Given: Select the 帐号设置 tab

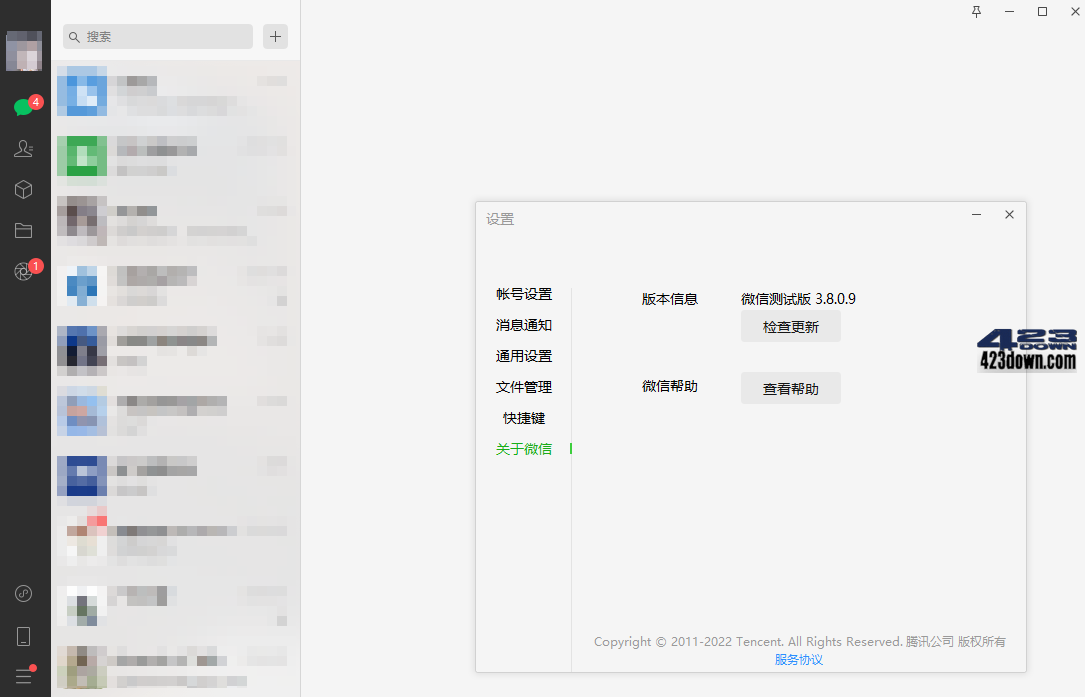Looking at the screenshot, I should pyautogui.click(x=524, y=295).
